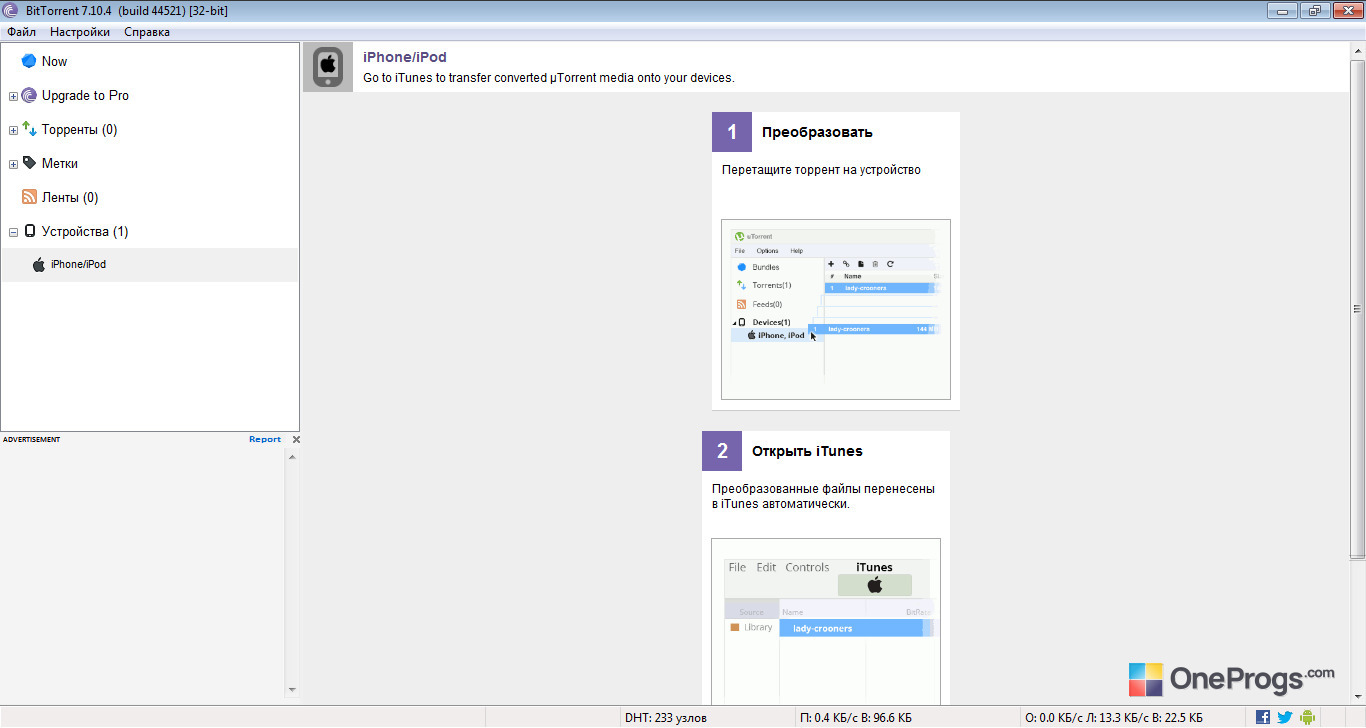
Task: Click the main pane scrollbar thumb
Action: (x=1357, y=308)
